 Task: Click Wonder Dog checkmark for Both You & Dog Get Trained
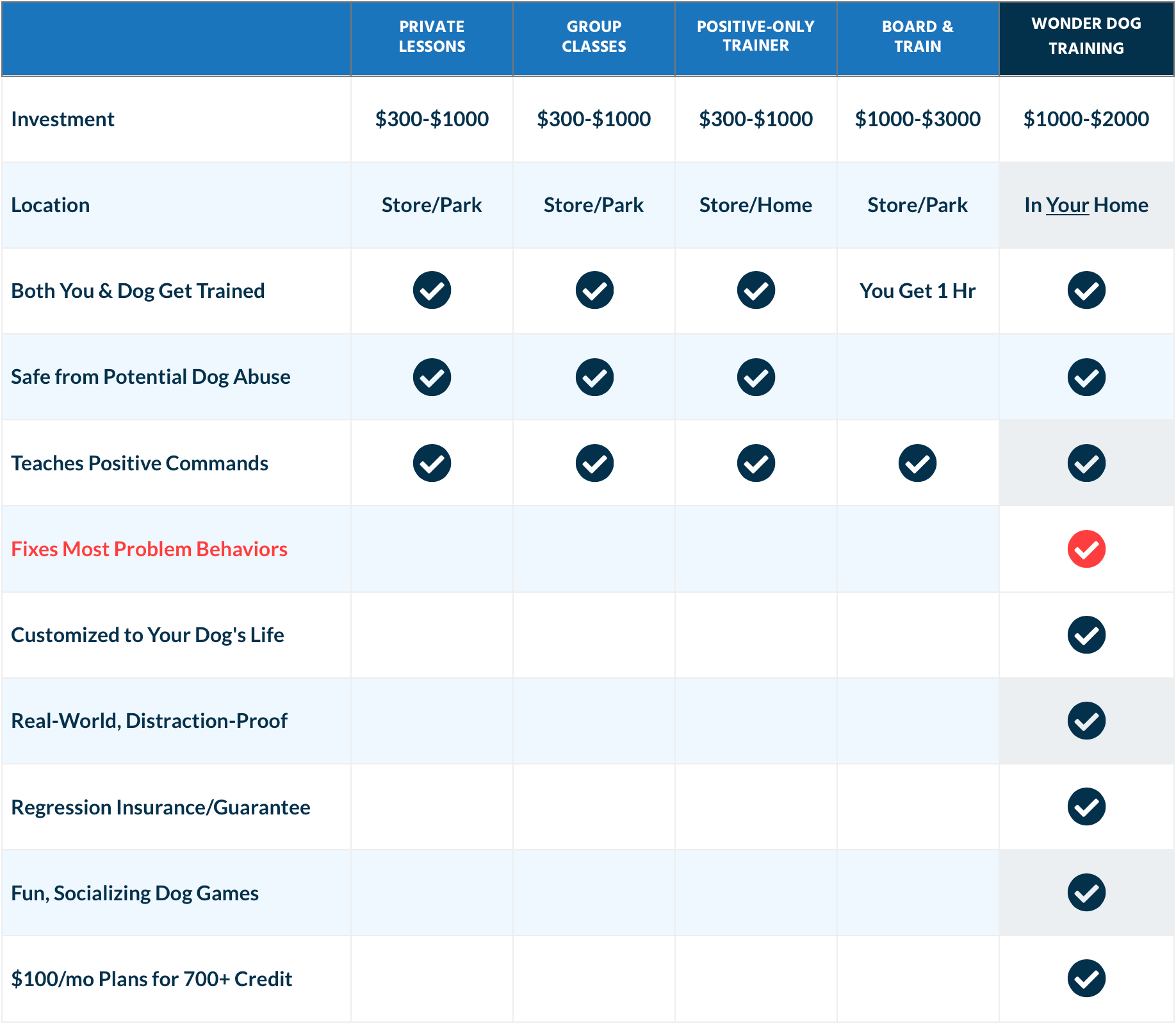pyautogui.click(x=1086, y=290)
